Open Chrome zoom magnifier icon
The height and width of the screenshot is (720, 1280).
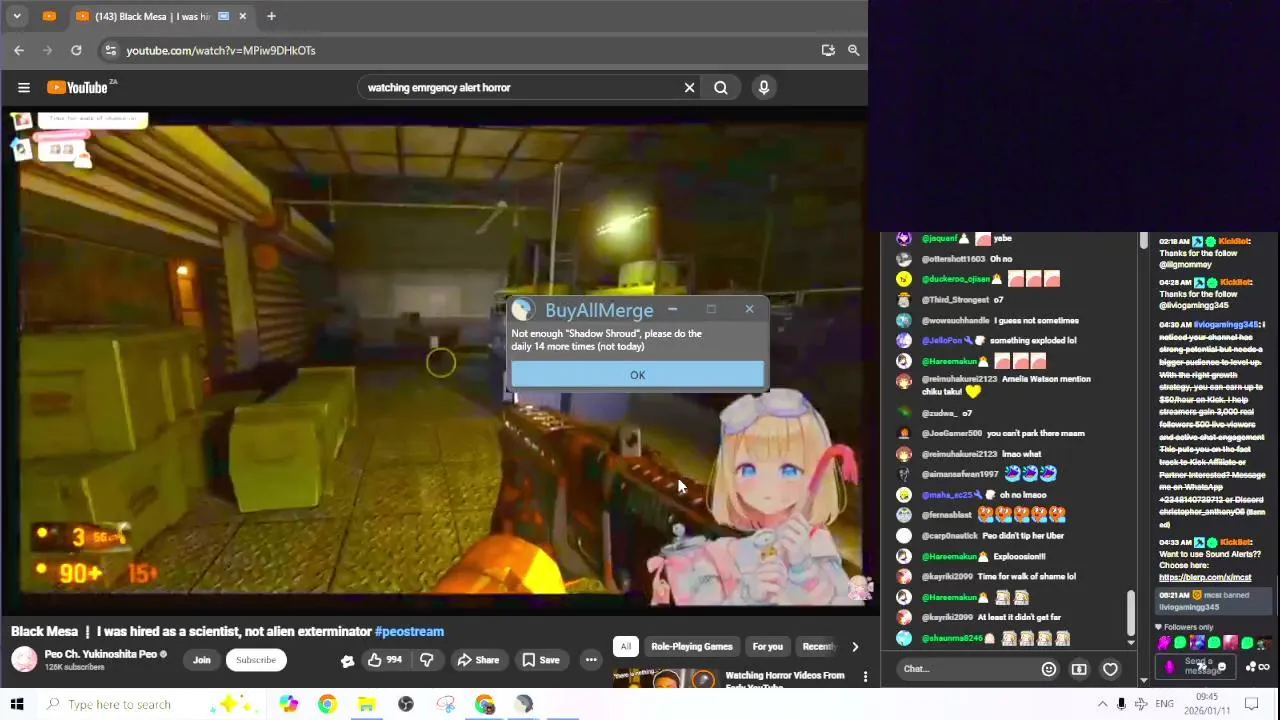853,50
